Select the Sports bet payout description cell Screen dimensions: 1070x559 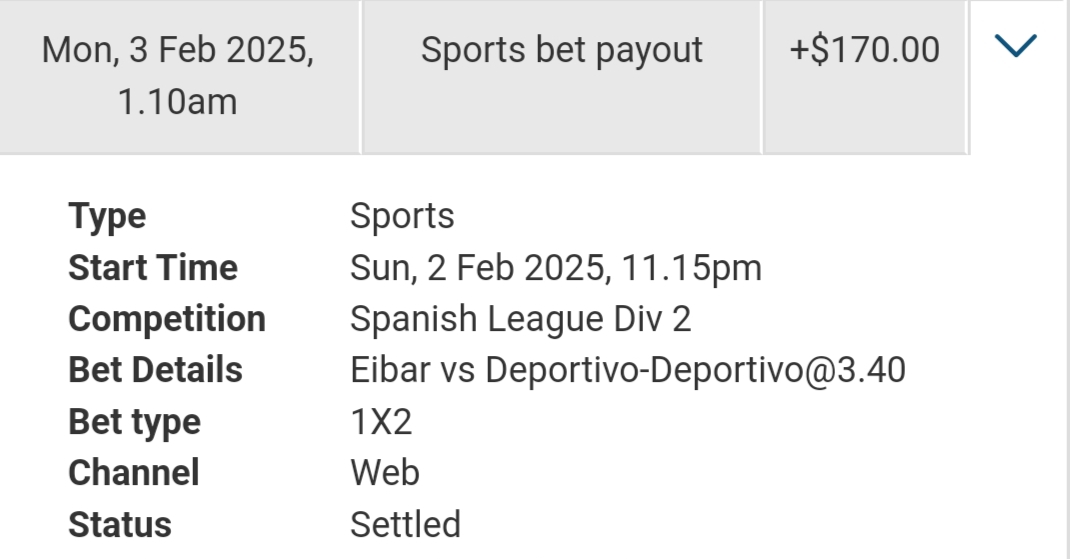[x=561, y=51]
